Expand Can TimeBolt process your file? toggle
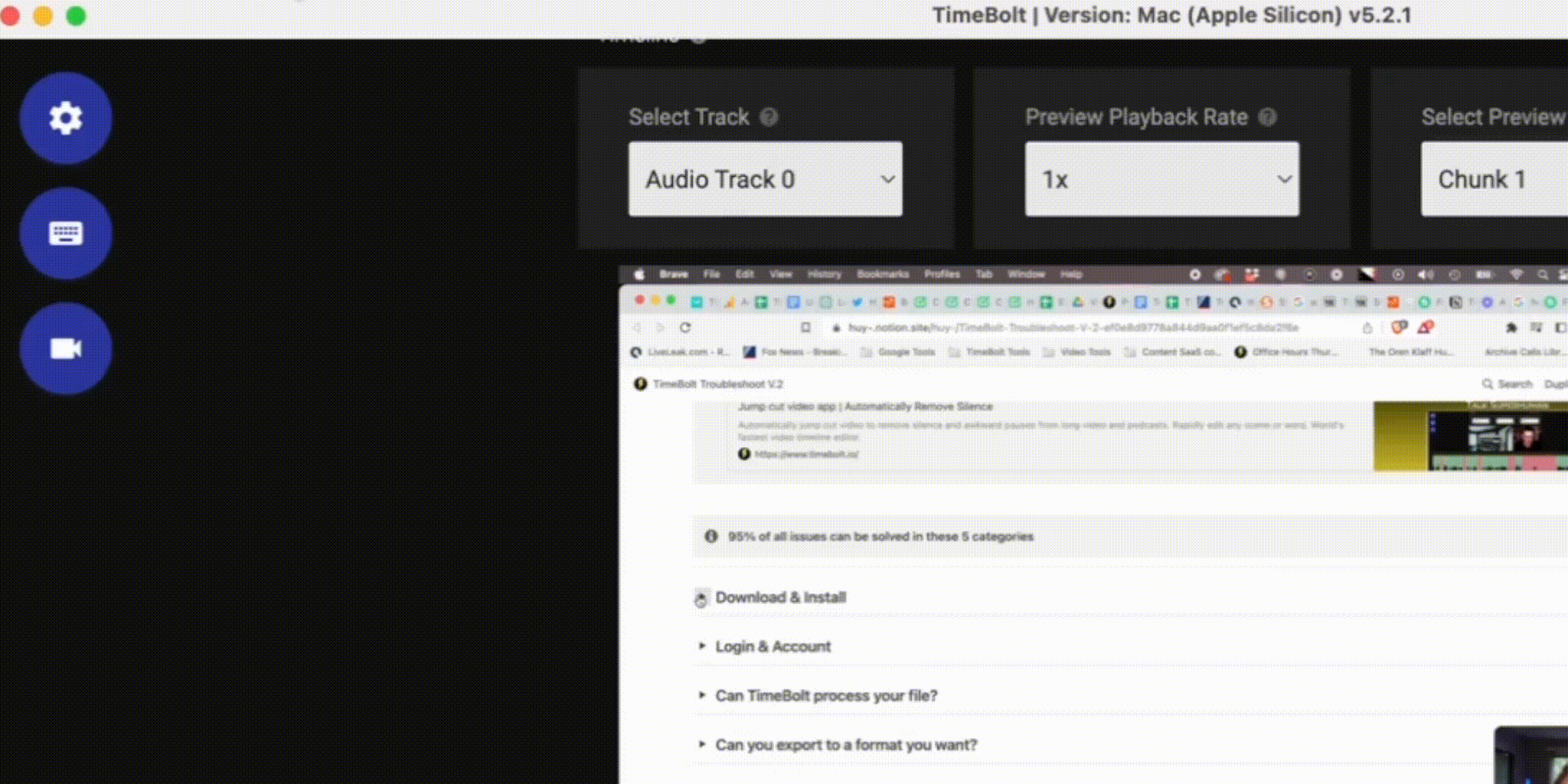 pyautogui.click(x=701, y=695)
